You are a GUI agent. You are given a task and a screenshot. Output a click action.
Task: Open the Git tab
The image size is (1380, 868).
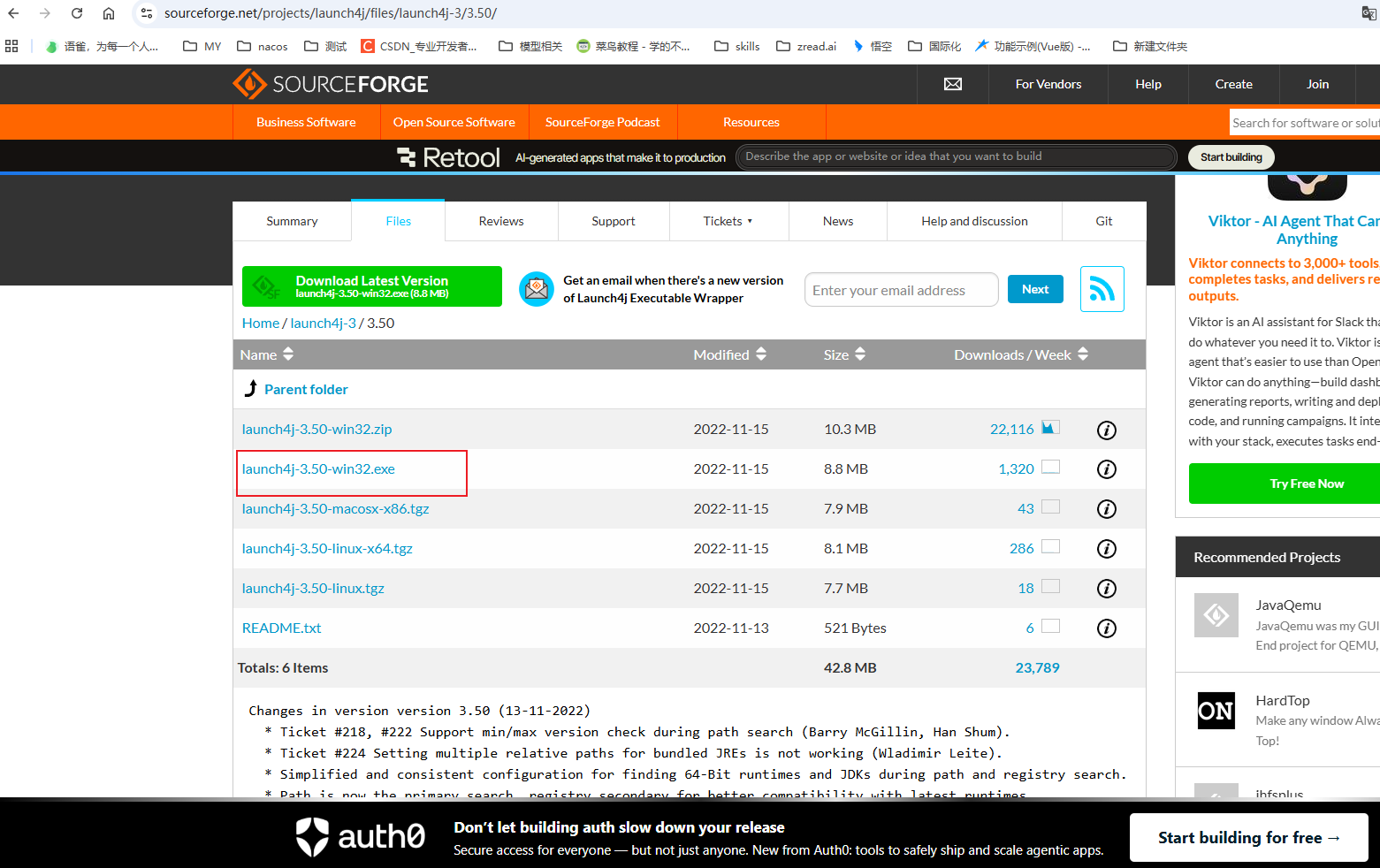(x=1104, y=221)
